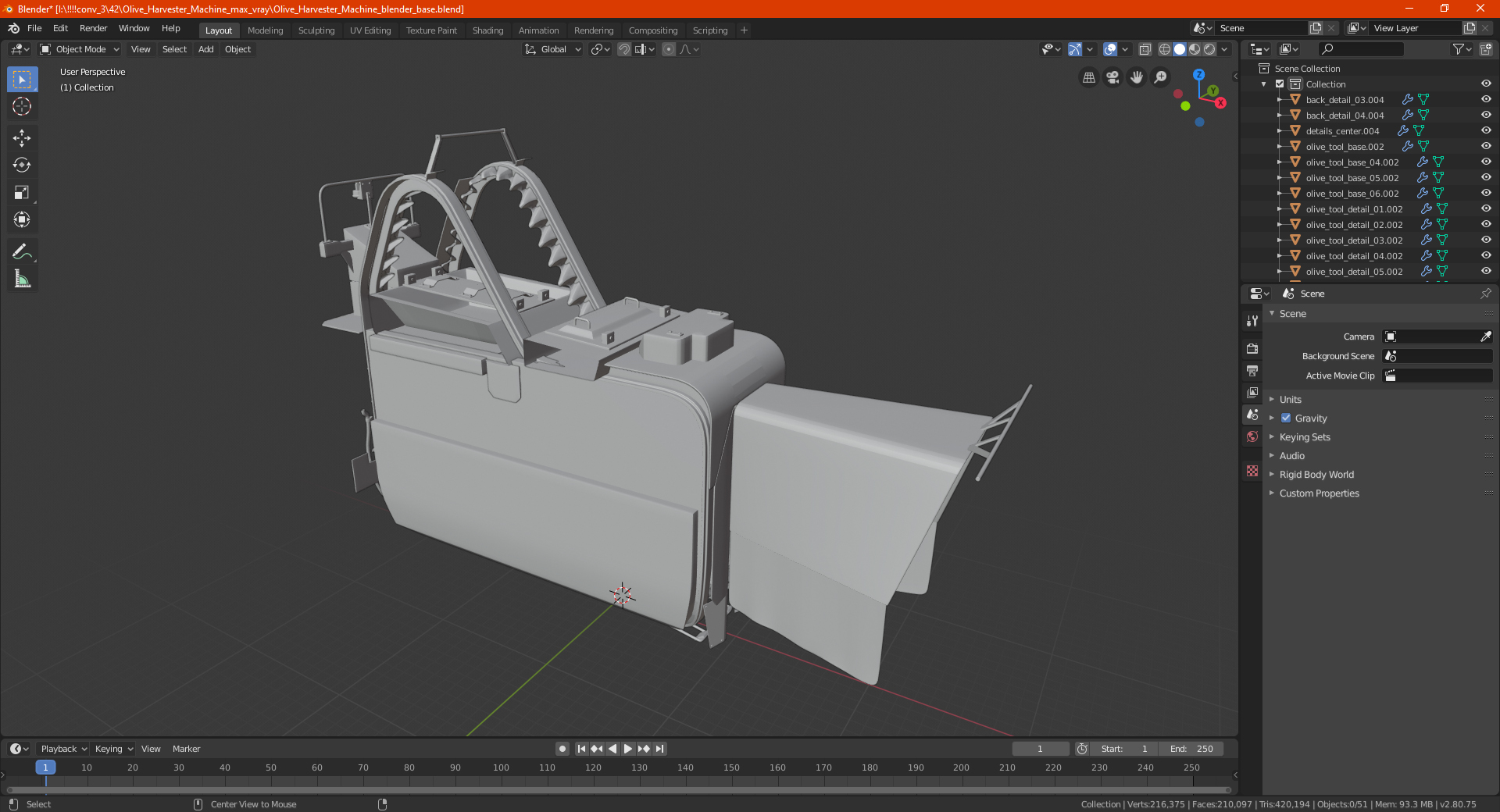This screenshot has height=812, width=1500.
Task: Play the animation forward
Action: click(x=628, y=749)
